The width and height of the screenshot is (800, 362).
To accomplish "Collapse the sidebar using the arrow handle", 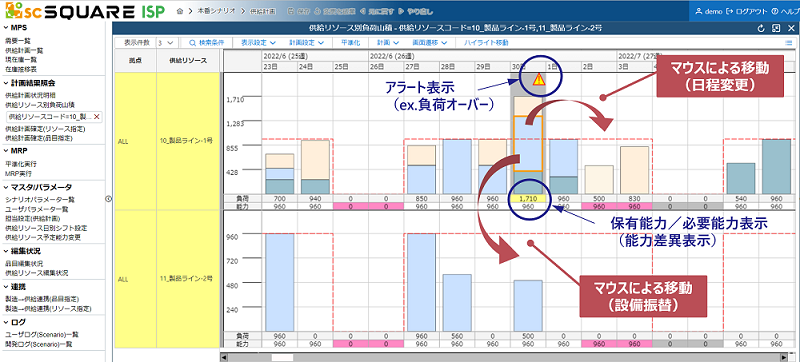I will click(108, 199).
